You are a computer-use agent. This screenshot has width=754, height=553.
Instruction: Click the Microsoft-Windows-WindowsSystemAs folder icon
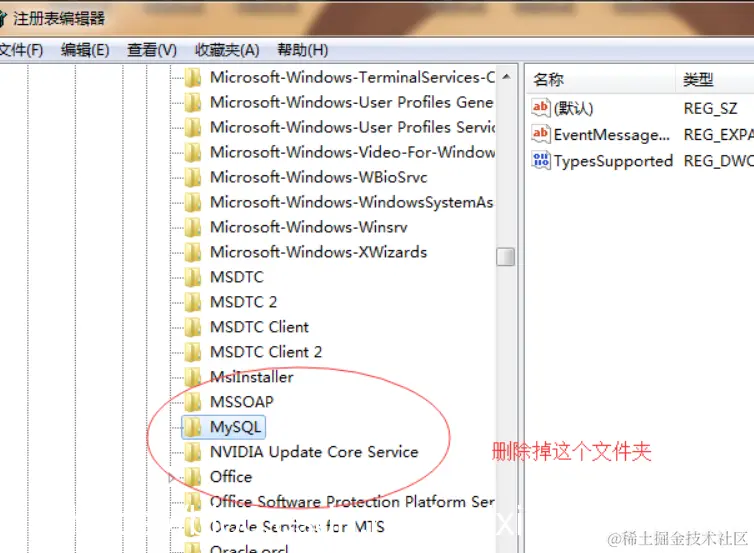coord(193,202)
